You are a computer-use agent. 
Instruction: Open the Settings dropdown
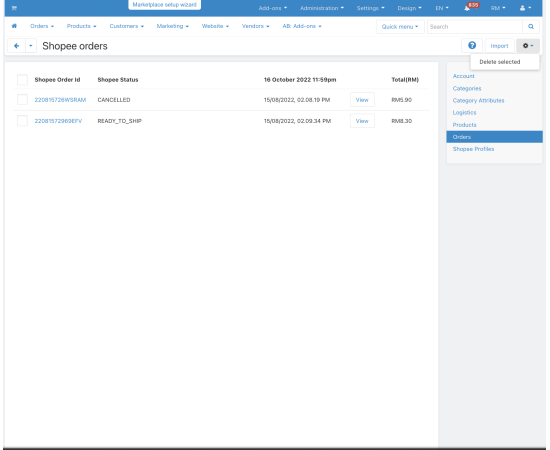click(x=370, y=8)
